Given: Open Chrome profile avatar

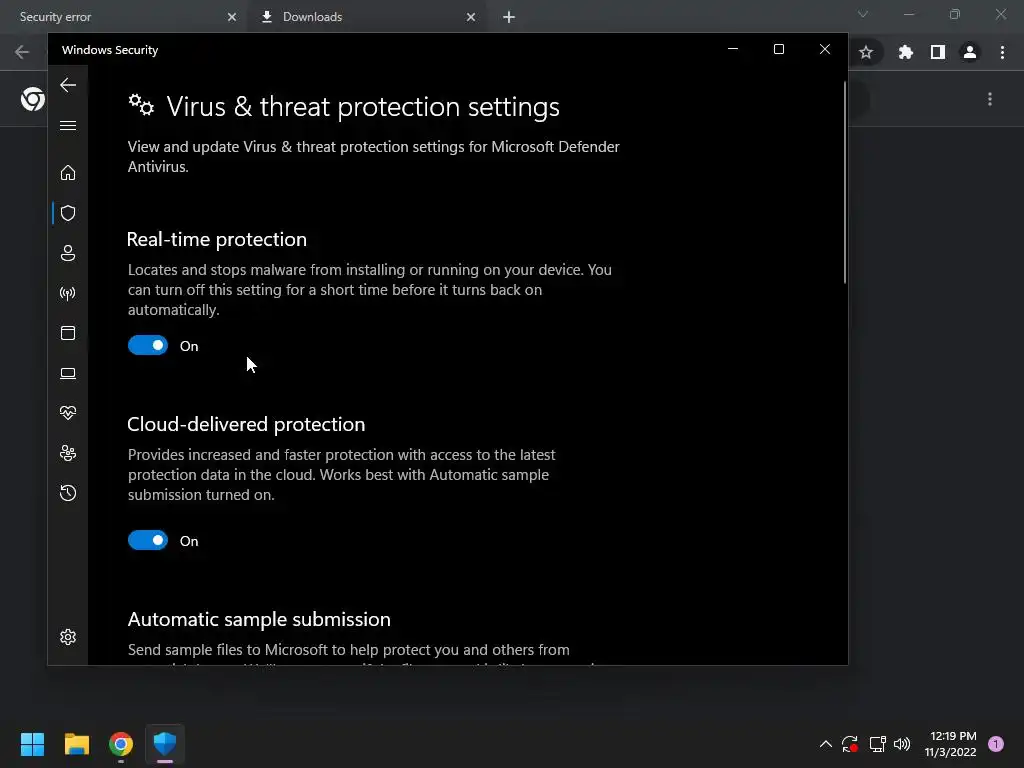Looking at the screenshot, I should pyautogui.click(x=970, y=52).
